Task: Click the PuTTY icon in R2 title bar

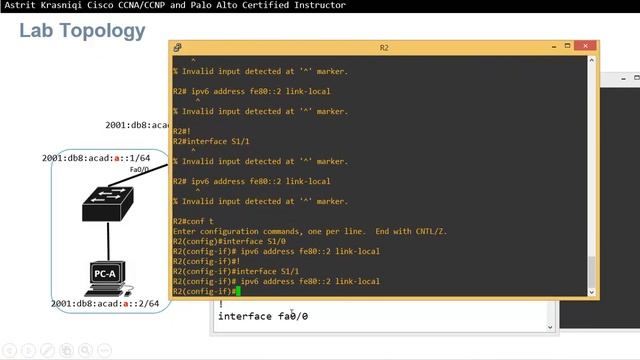Action: tap(177, 48)
